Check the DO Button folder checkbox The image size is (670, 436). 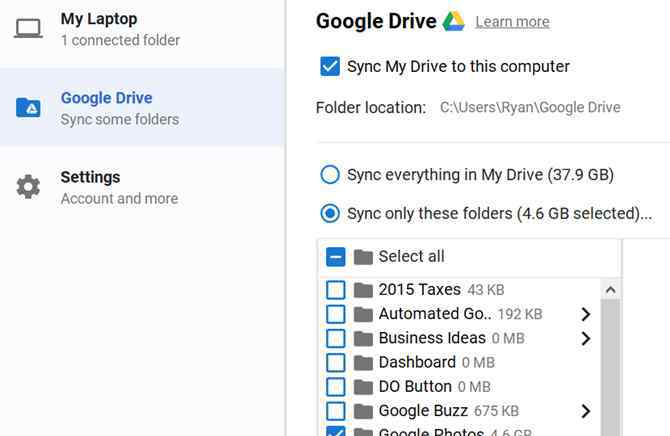point(335,387)
